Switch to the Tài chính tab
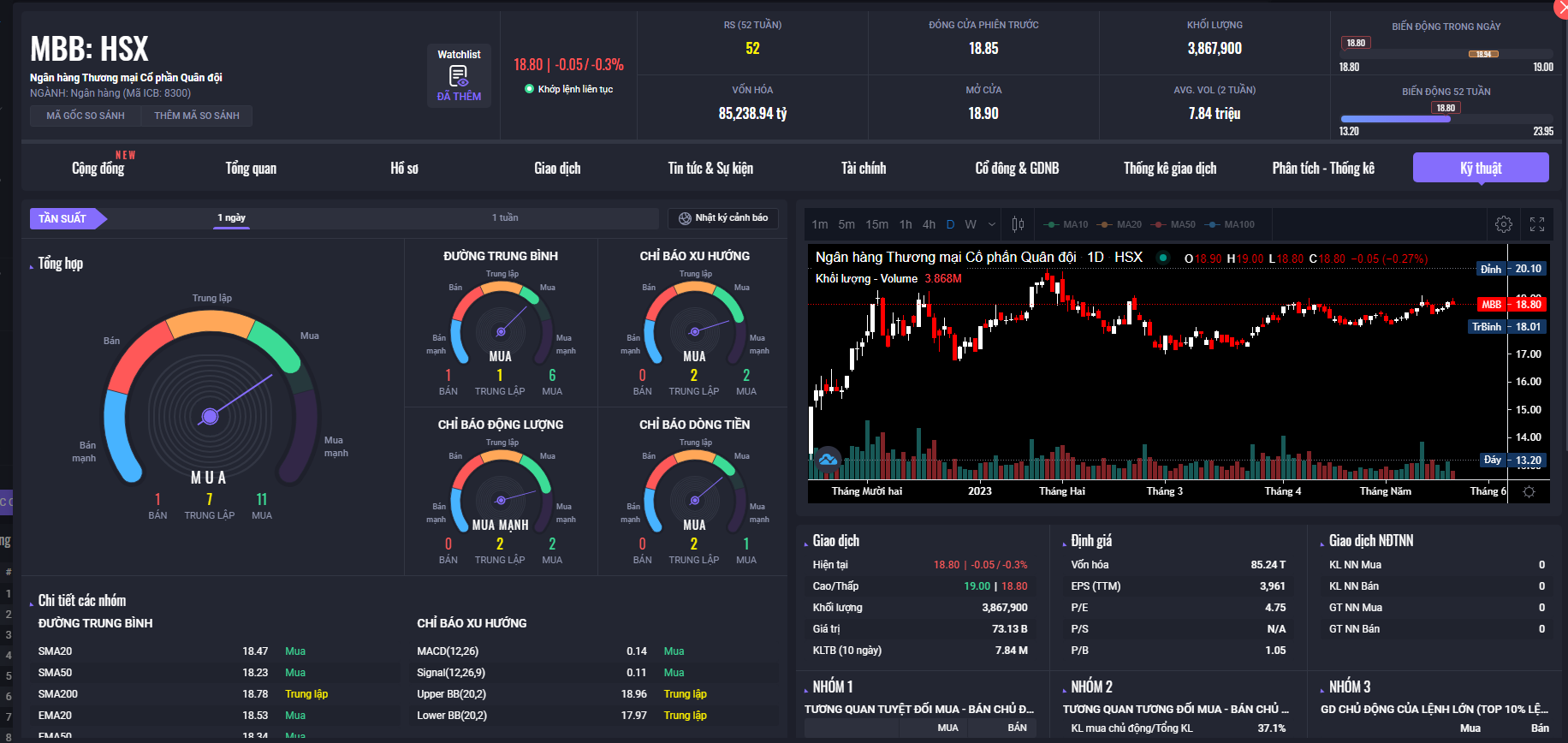 863,169
